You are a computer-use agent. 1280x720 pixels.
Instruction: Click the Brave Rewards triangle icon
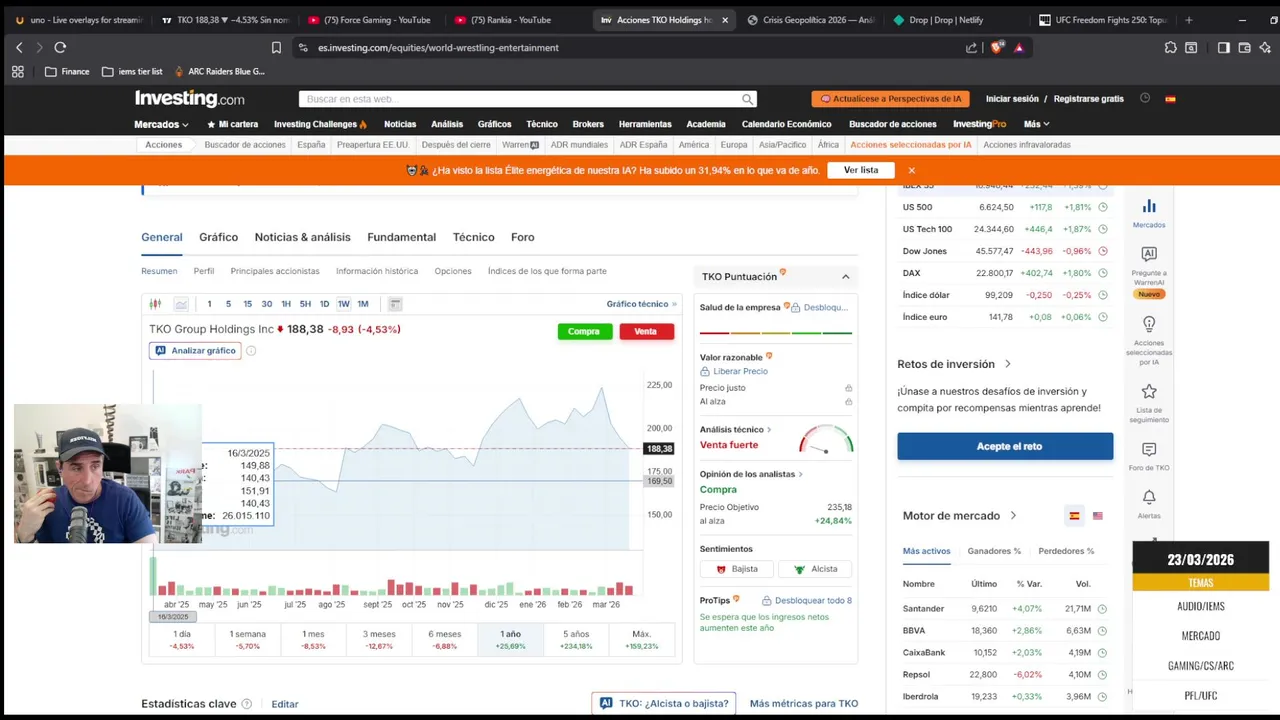pos(1019,47)
